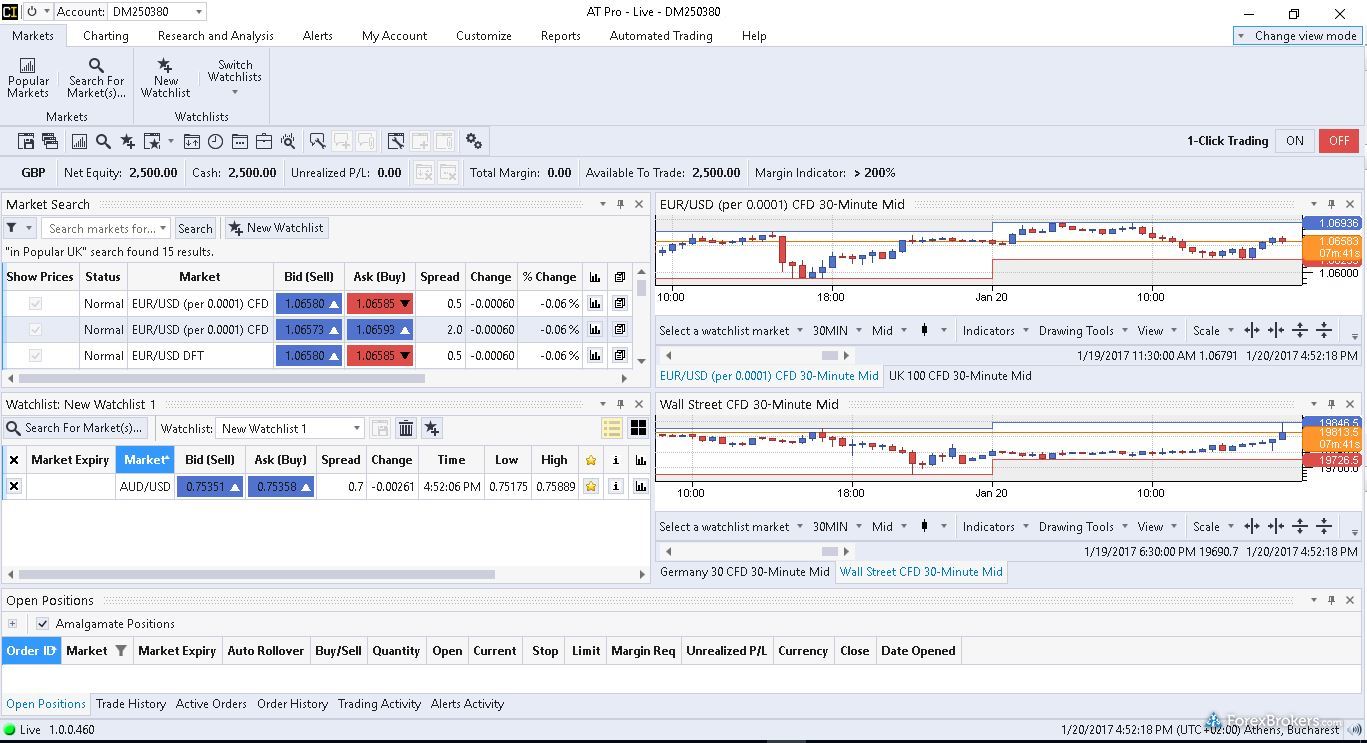This screenshot has width=1367, height=743.
Task: Click the AUD/USD Bid price 0.75351
Action: click(x=210, y=486)
